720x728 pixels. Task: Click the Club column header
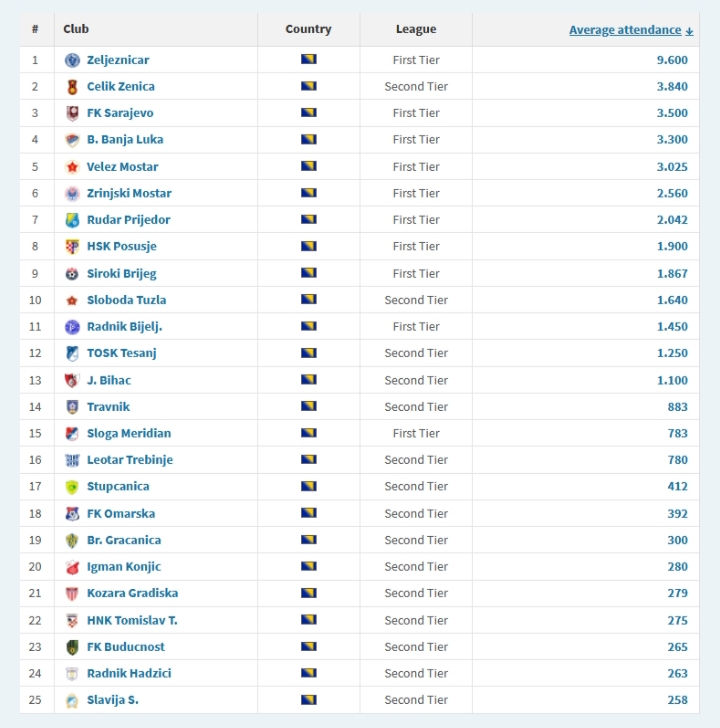(76, 29)
